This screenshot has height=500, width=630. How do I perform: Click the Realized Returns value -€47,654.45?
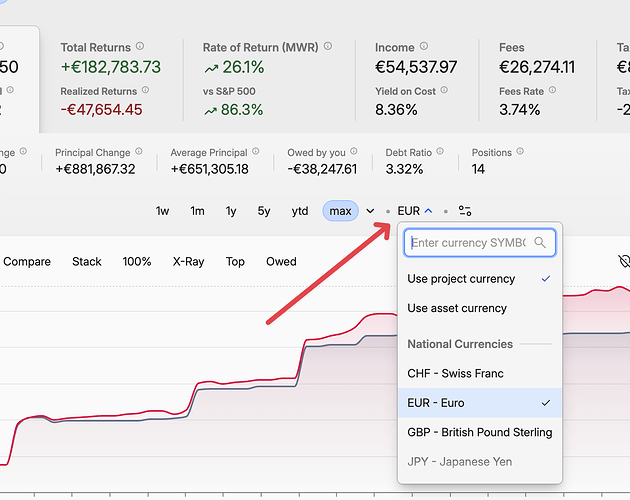tap(101, 110)
